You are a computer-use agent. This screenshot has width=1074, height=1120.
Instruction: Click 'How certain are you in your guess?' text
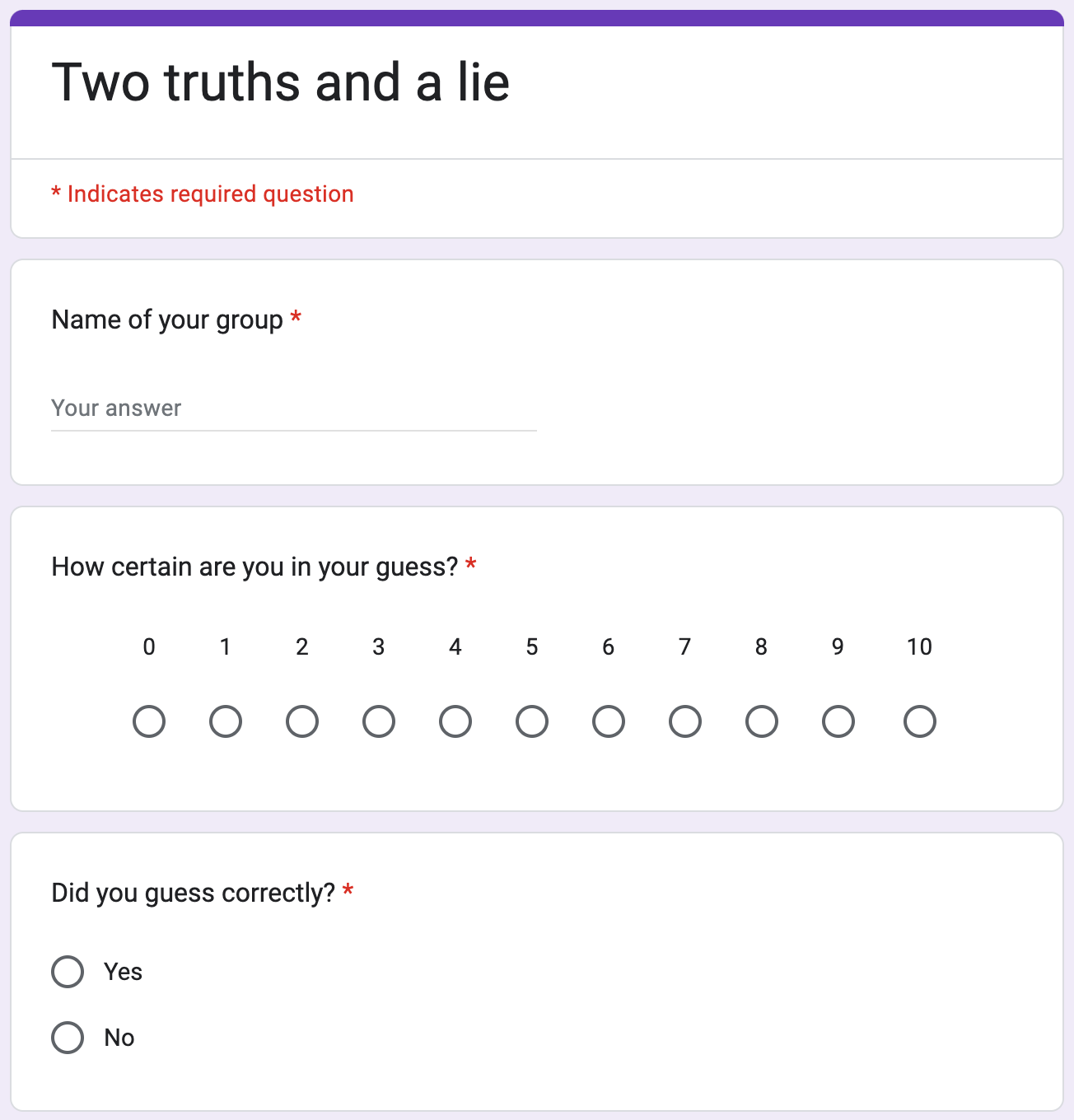254,567
